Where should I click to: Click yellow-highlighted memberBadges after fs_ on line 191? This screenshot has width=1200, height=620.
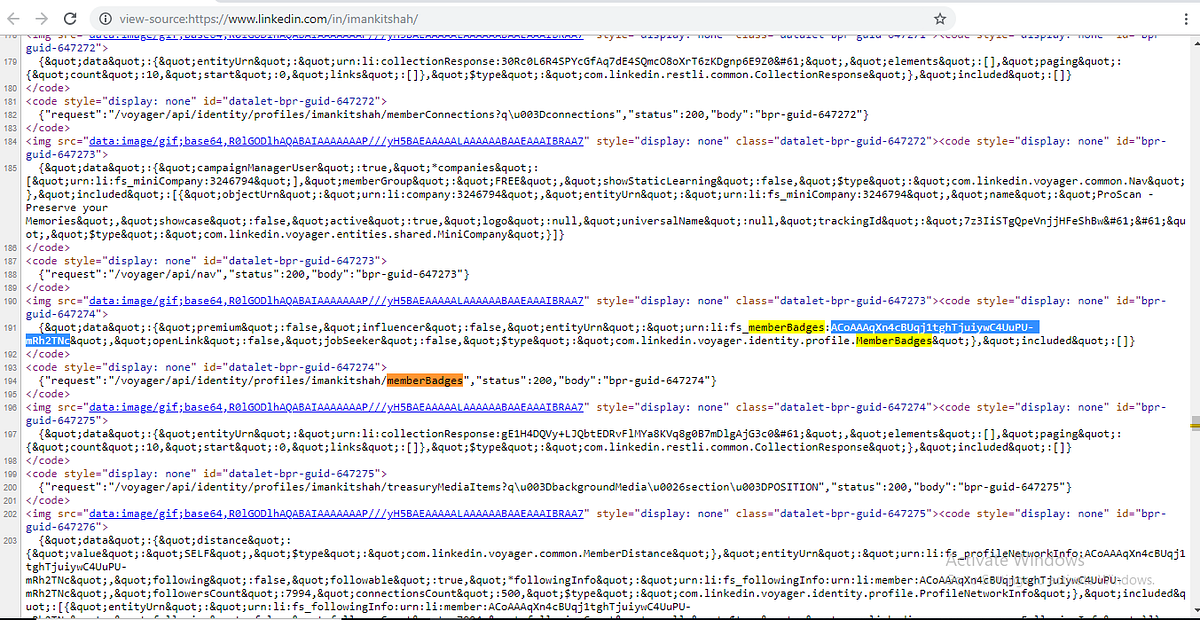point(786,327)
